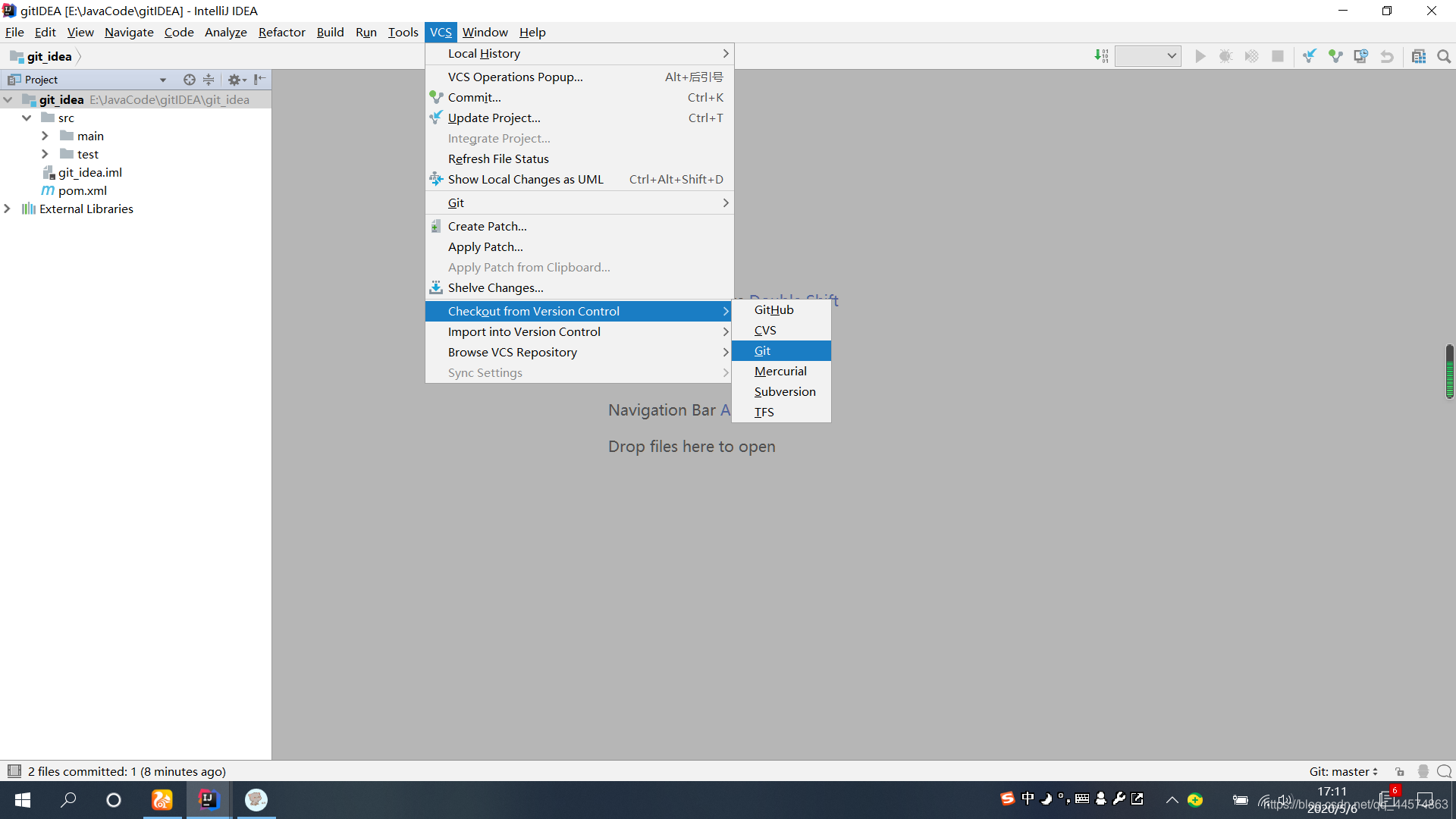Open the File menu
The width and height of the screenshot is (1456, 819).
pos(14,32)
